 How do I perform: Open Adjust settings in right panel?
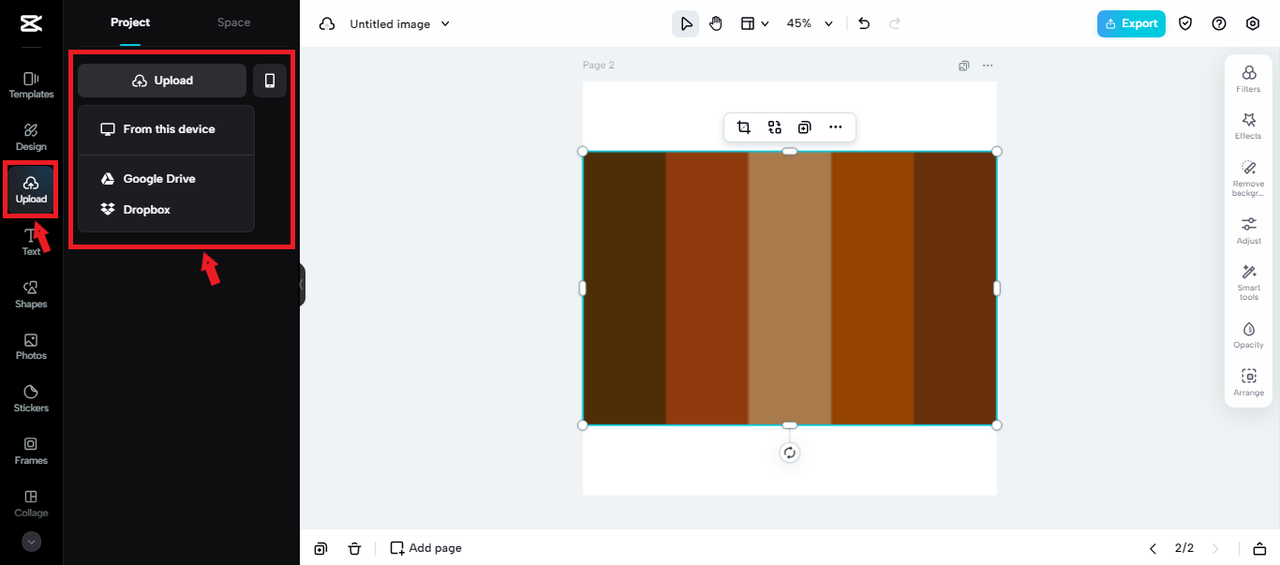pos(1248,231)
